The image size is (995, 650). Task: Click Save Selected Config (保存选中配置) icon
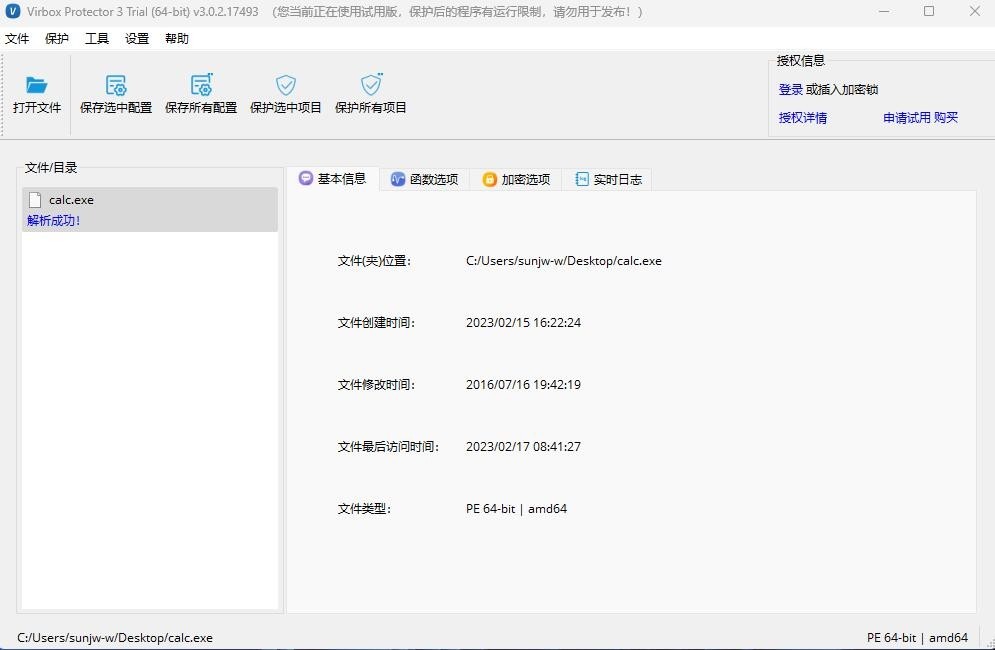(x=116, y=85)
